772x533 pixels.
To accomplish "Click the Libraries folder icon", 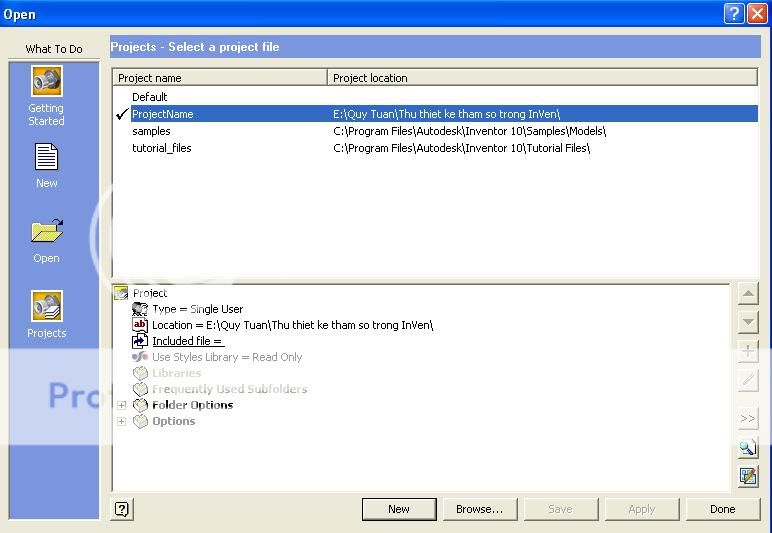I will (x=140, y=373).
